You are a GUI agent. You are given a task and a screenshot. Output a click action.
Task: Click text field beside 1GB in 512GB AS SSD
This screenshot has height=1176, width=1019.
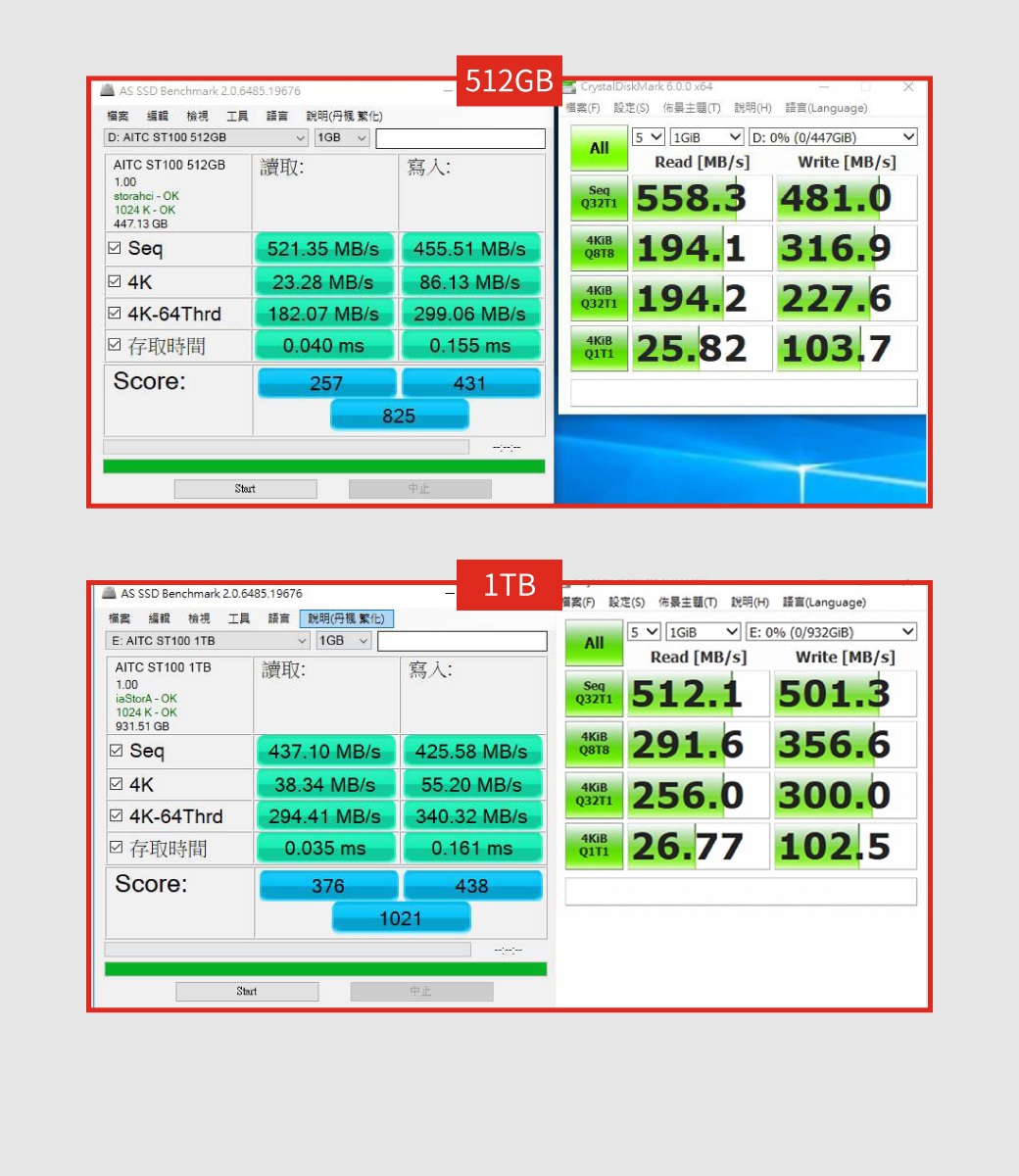(461, 138)
